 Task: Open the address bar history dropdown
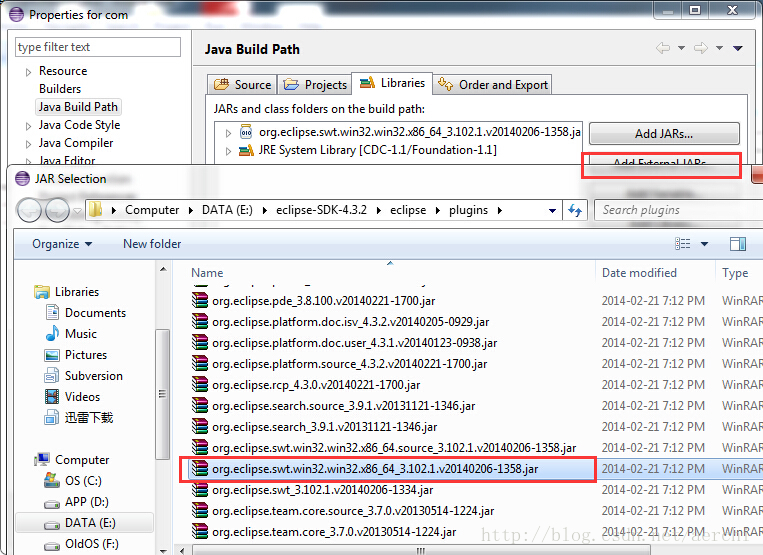point(552,211)
